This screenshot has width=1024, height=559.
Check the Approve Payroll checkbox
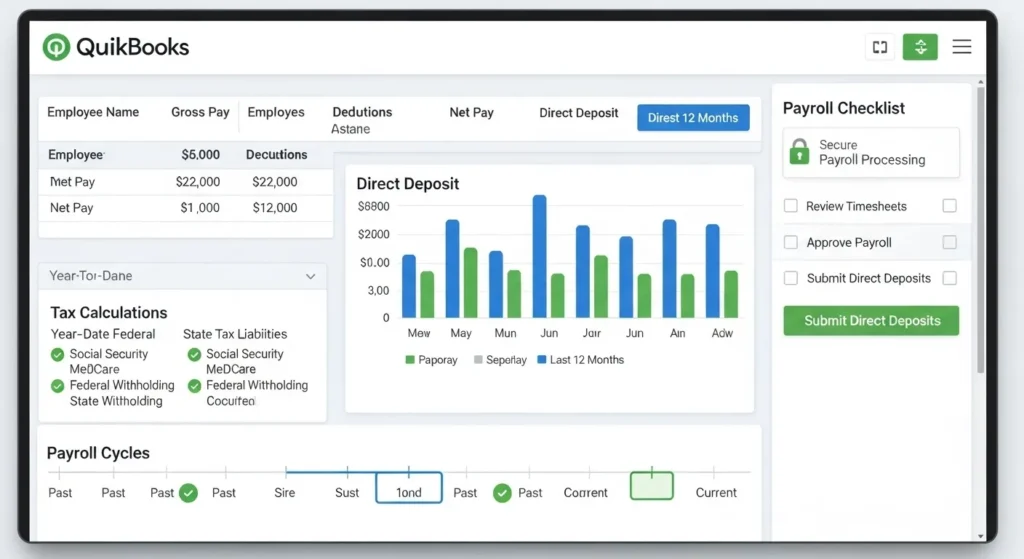tap(791, 242)
